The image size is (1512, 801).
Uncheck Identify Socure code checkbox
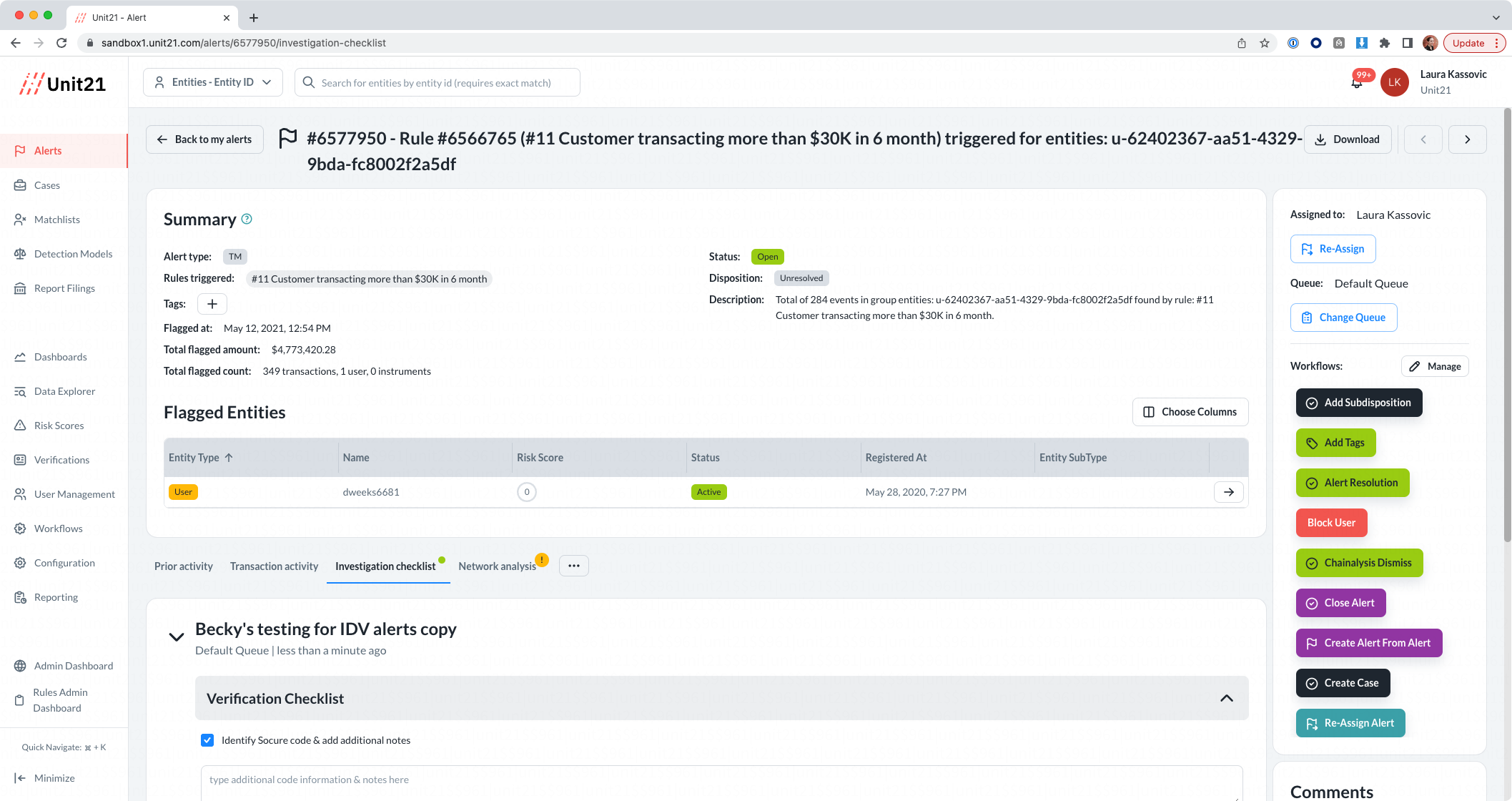(x=207, y=740)
